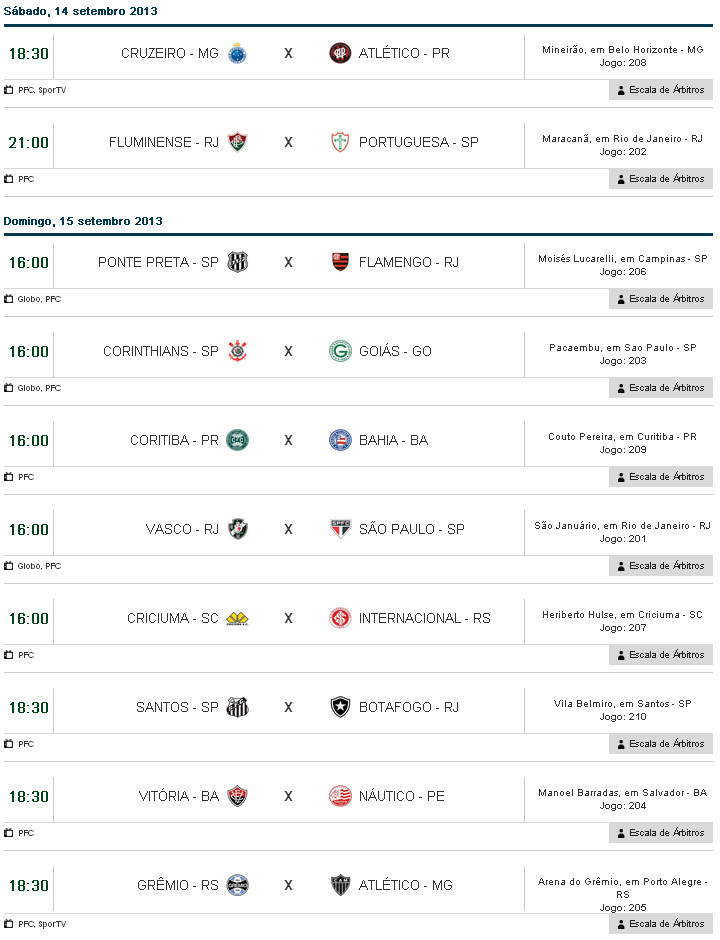Viewport: 720px width, 940px height.
Task: Open Escala de Árbitros for Cruzeiro match
Action: (661, 90)
